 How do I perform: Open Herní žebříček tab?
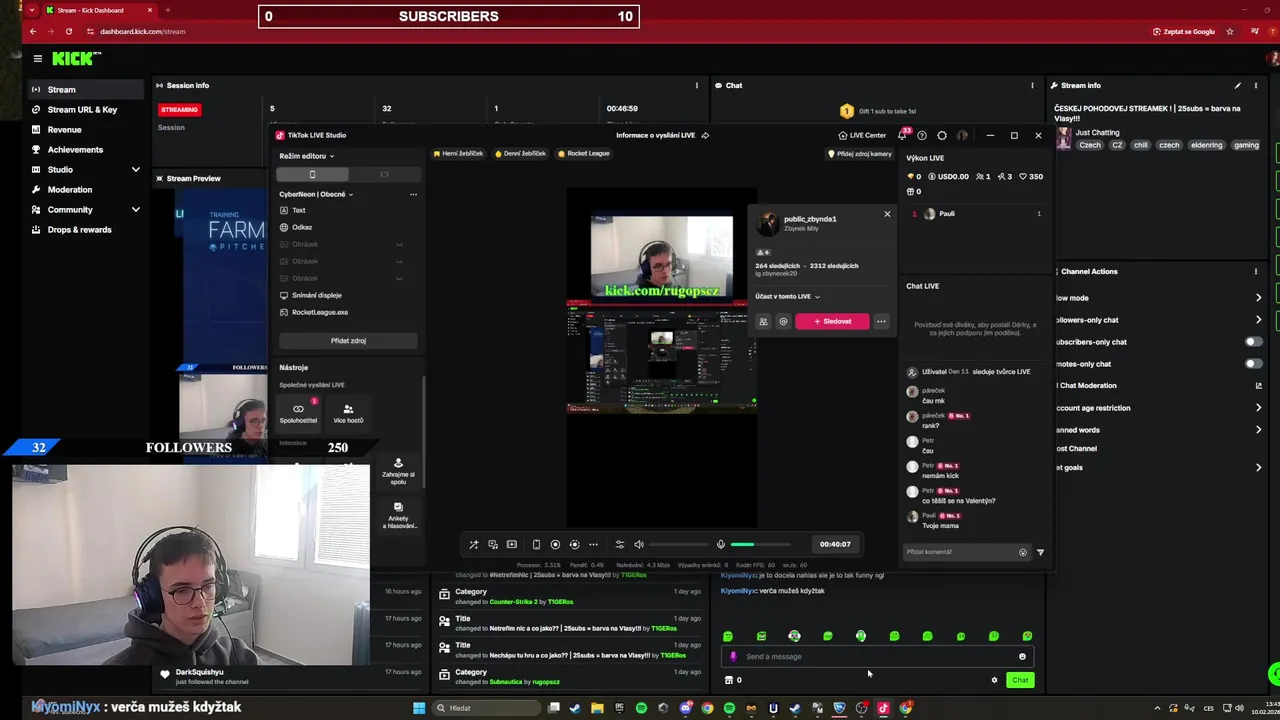[x=458, y=154]
